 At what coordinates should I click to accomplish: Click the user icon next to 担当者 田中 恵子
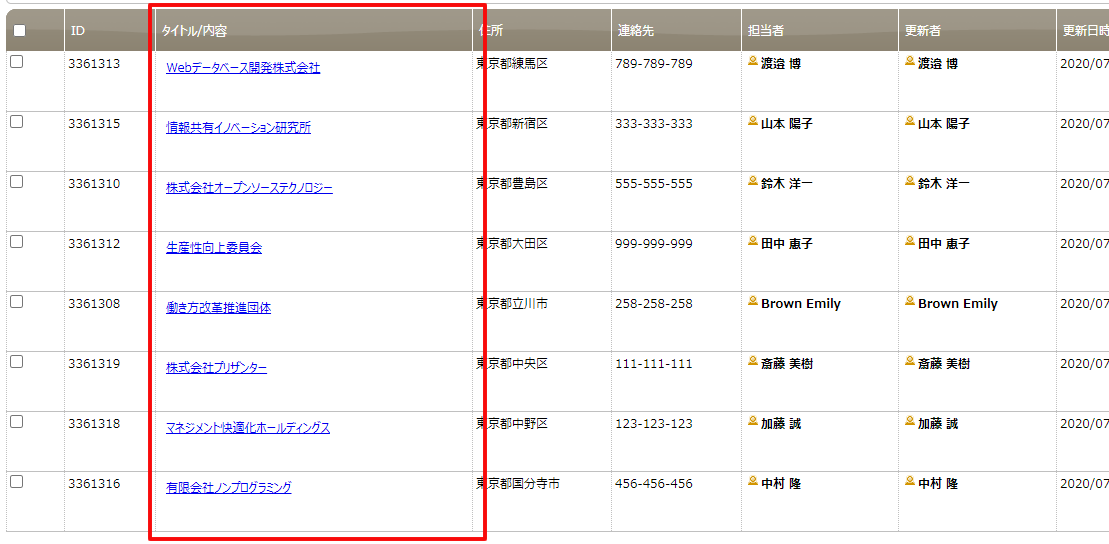click(753, 242)
